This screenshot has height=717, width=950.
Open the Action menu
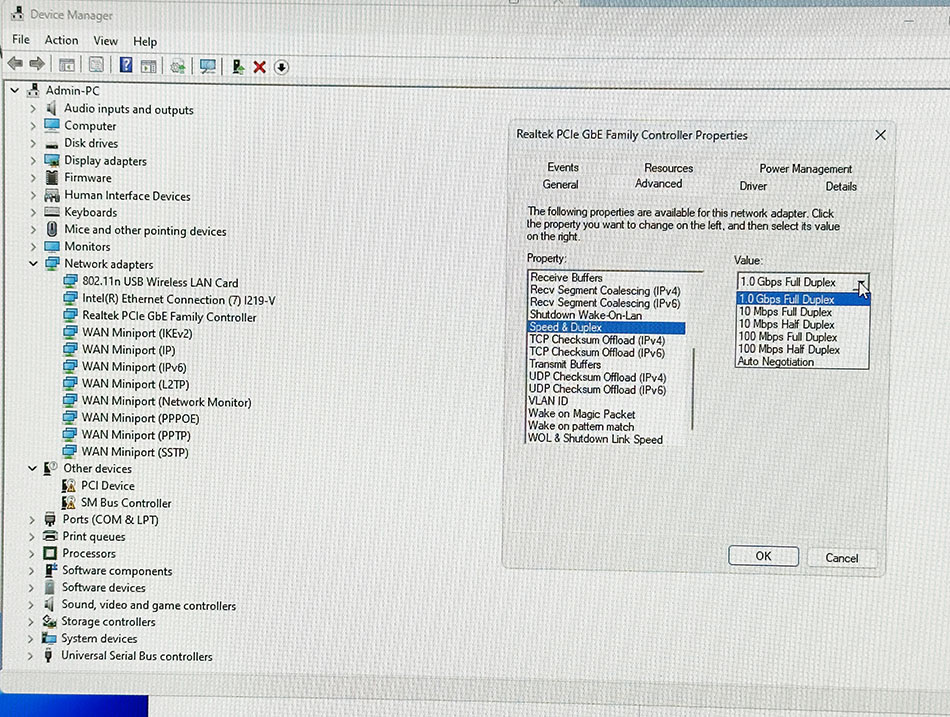click(61, 40)
